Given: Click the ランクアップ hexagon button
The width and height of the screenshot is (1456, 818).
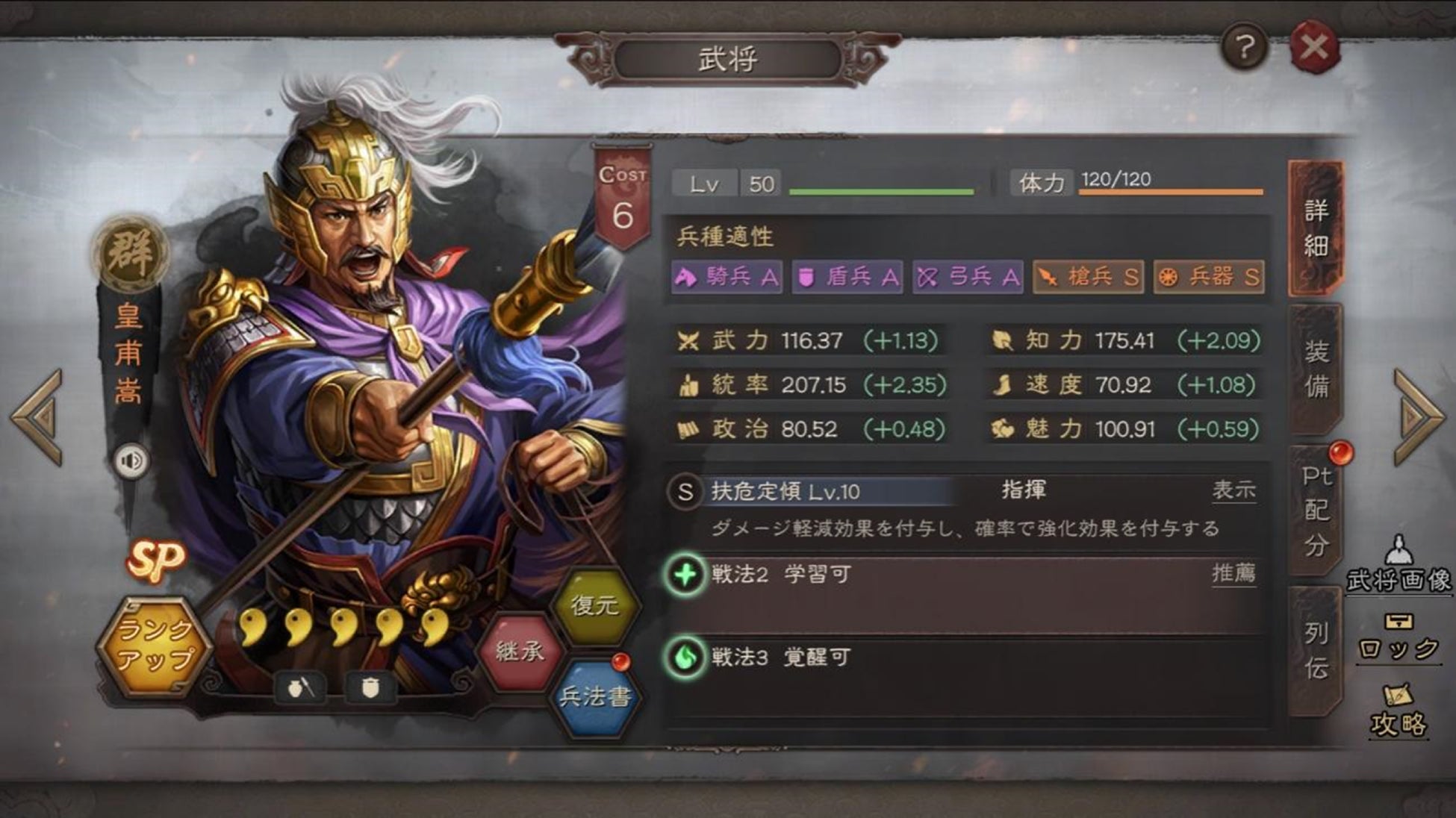Looking at the screenshot, I should pos(155,646).
